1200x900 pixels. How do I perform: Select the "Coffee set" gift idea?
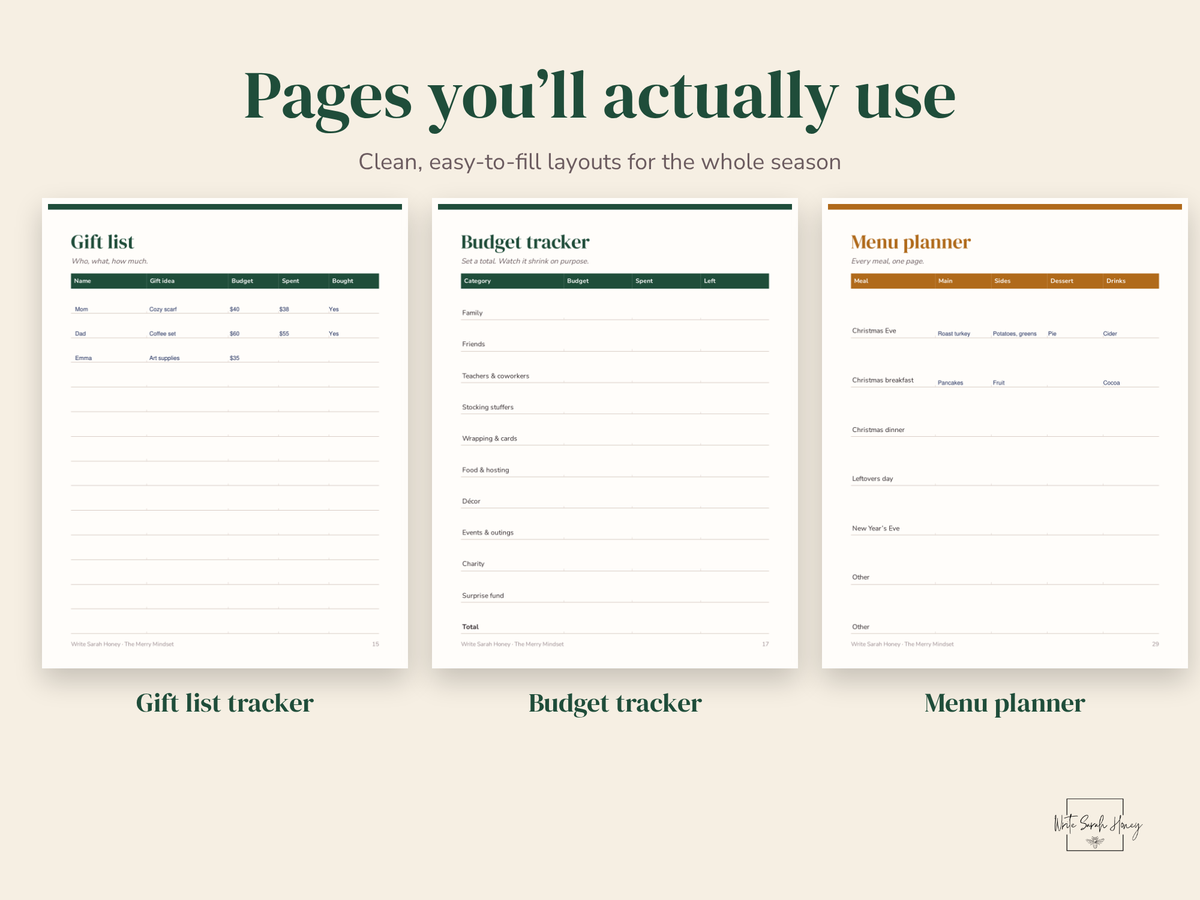163,333
